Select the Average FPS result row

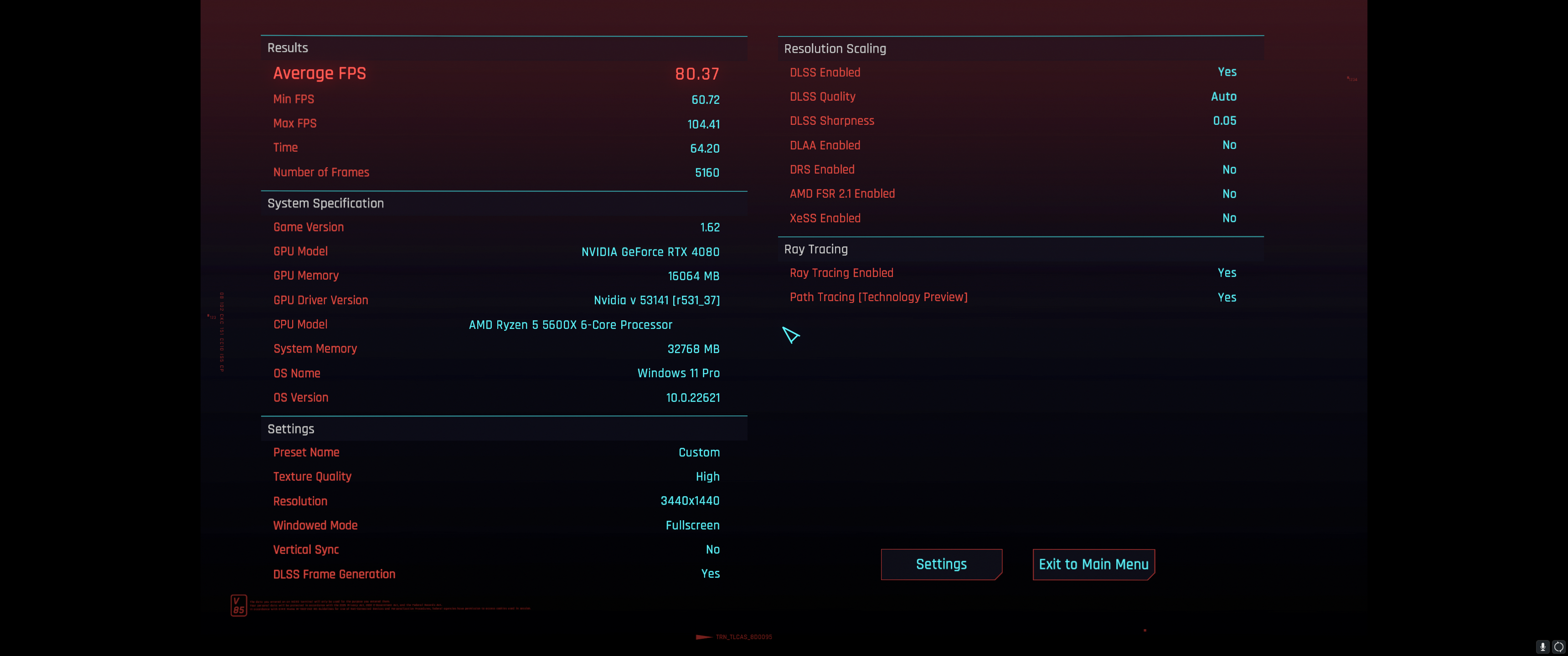coord(495,74)
